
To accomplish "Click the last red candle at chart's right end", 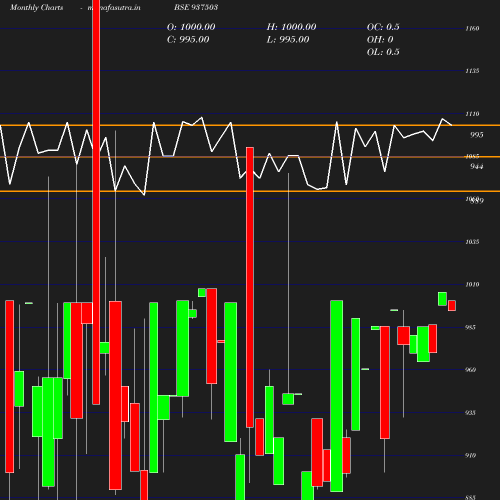I will tap(452, 305).
